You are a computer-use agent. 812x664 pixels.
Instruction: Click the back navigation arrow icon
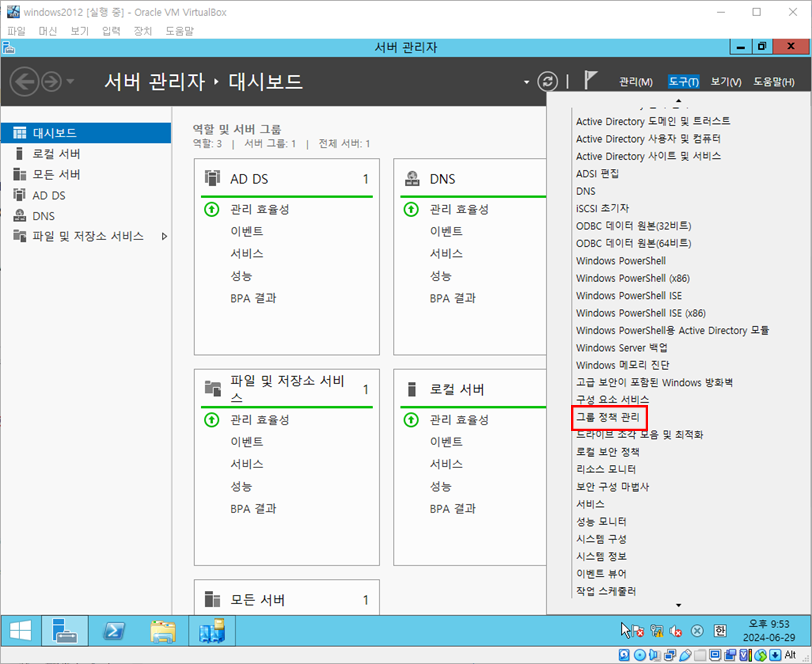pyautogui.click(x=24, y=81)
